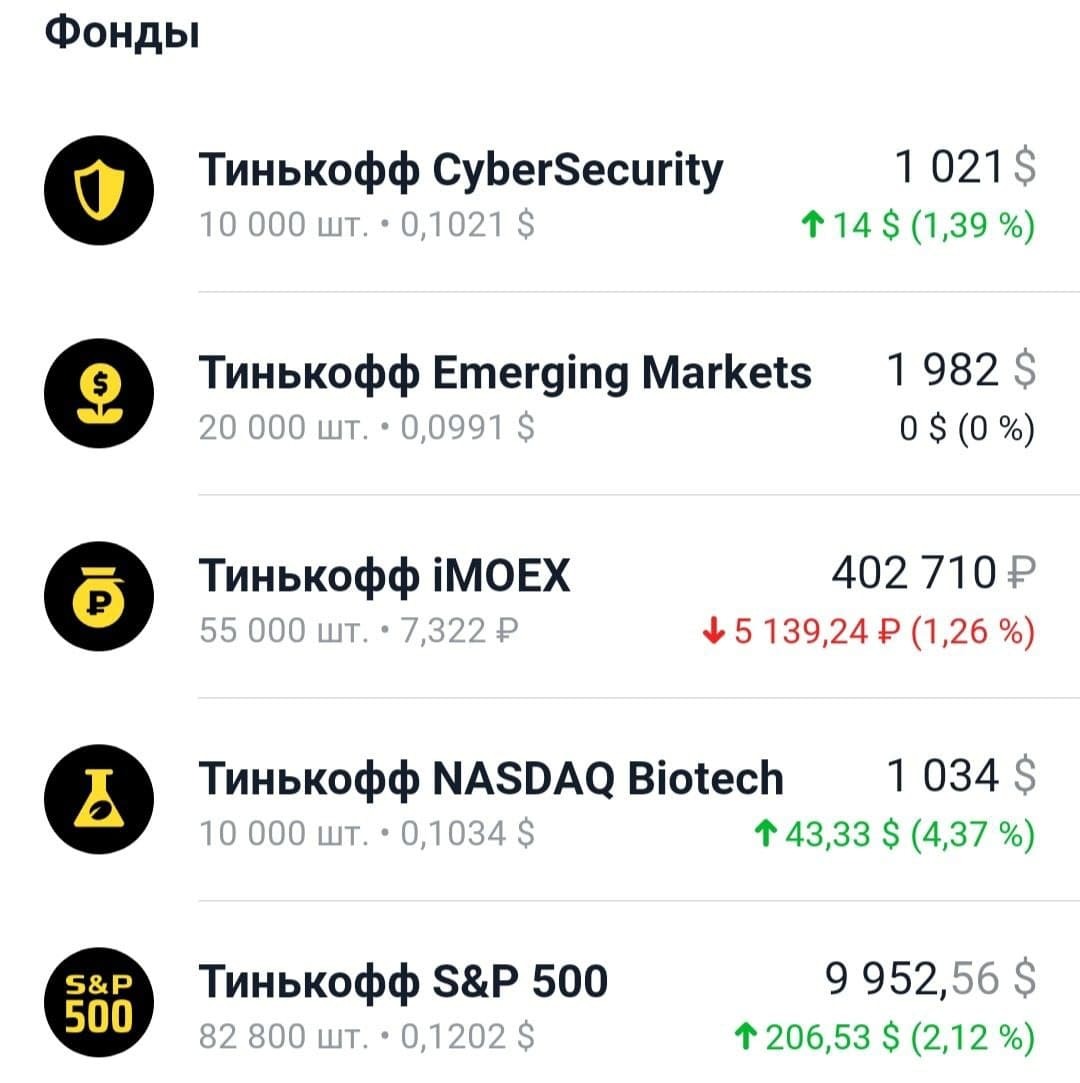Viewport: 1080px width, 1083px height.
Task: Tap the 0 $ (0 %) change label
Action: 967,428
